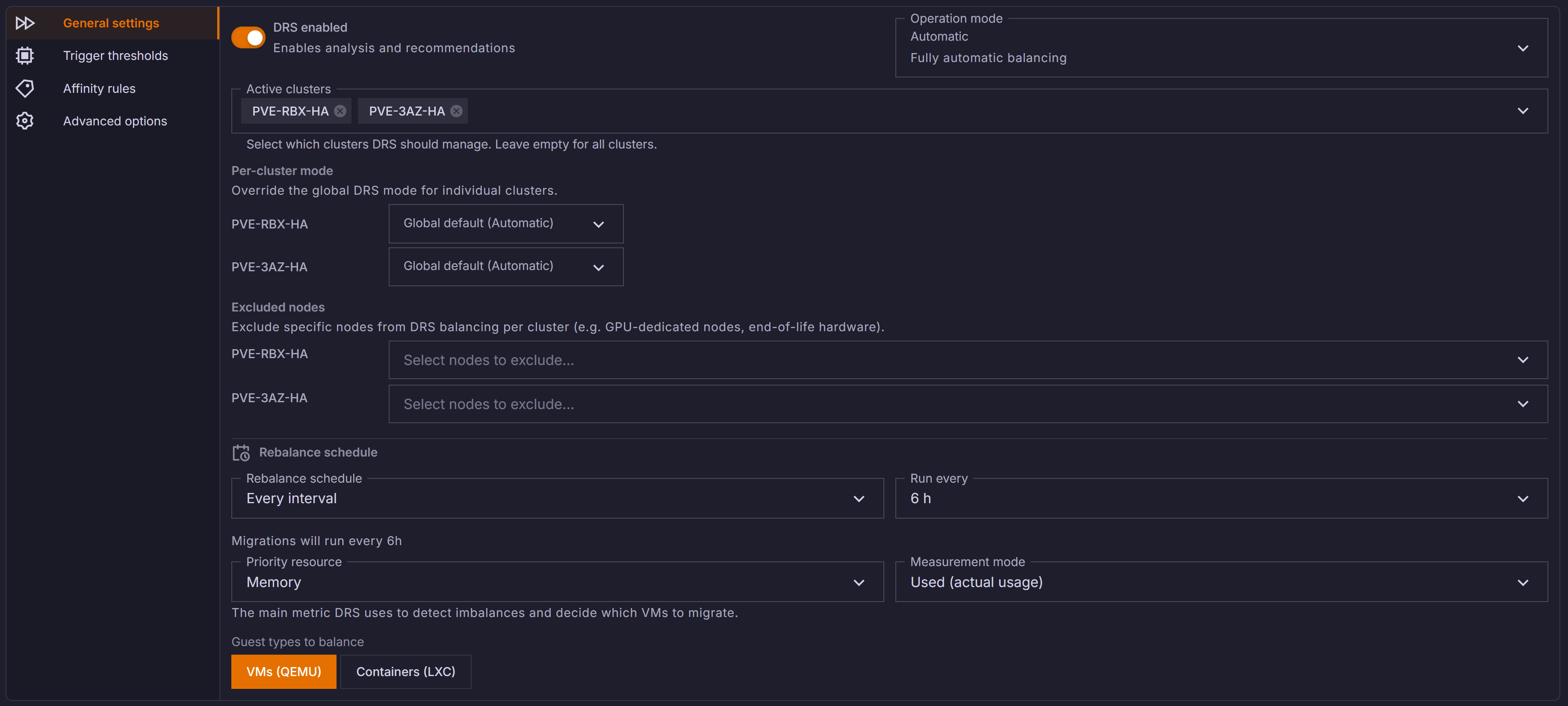Click the Rebalance schedule calendar icon
The image size is (1568, 706).
point(241,453)
